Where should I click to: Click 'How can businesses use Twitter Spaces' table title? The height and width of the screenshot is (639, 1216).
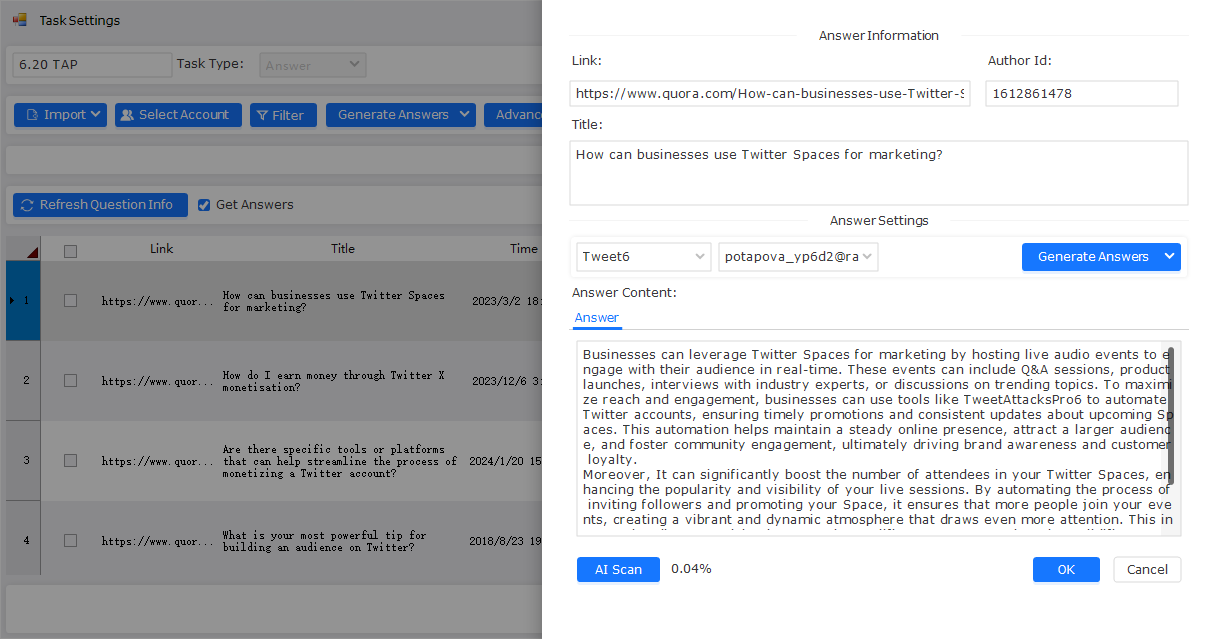coord(334,301)
